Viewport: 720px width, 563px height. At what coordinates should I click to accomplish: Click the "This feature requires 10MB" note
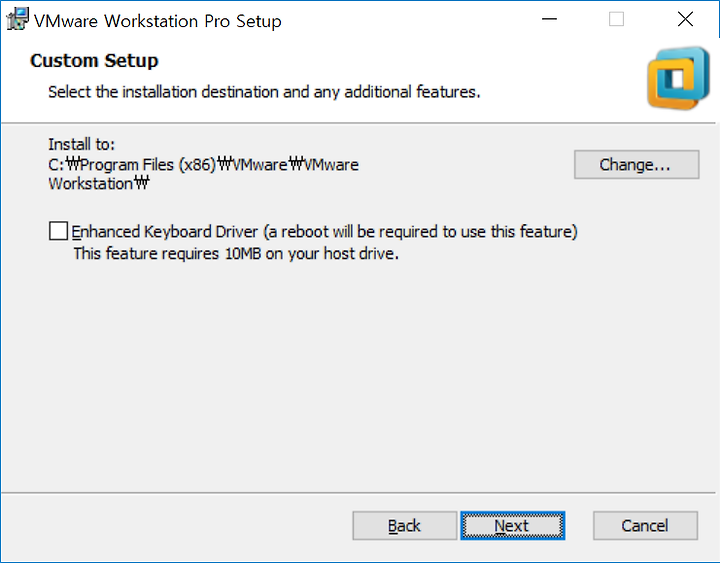pyautogui.click(x=236, y=253)
